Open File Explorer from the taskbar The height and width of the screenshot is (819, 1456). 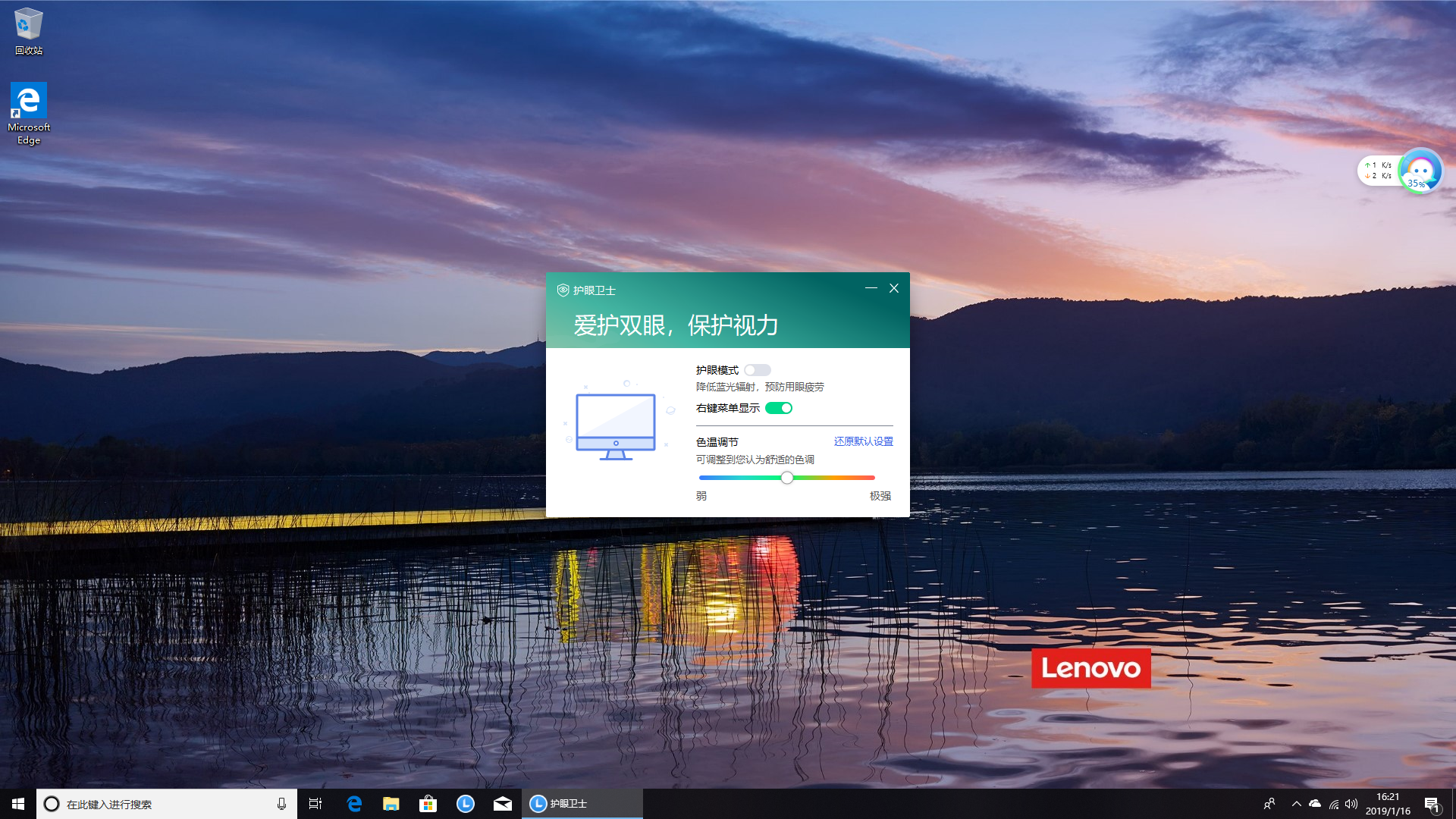click(x=391, y=804)
